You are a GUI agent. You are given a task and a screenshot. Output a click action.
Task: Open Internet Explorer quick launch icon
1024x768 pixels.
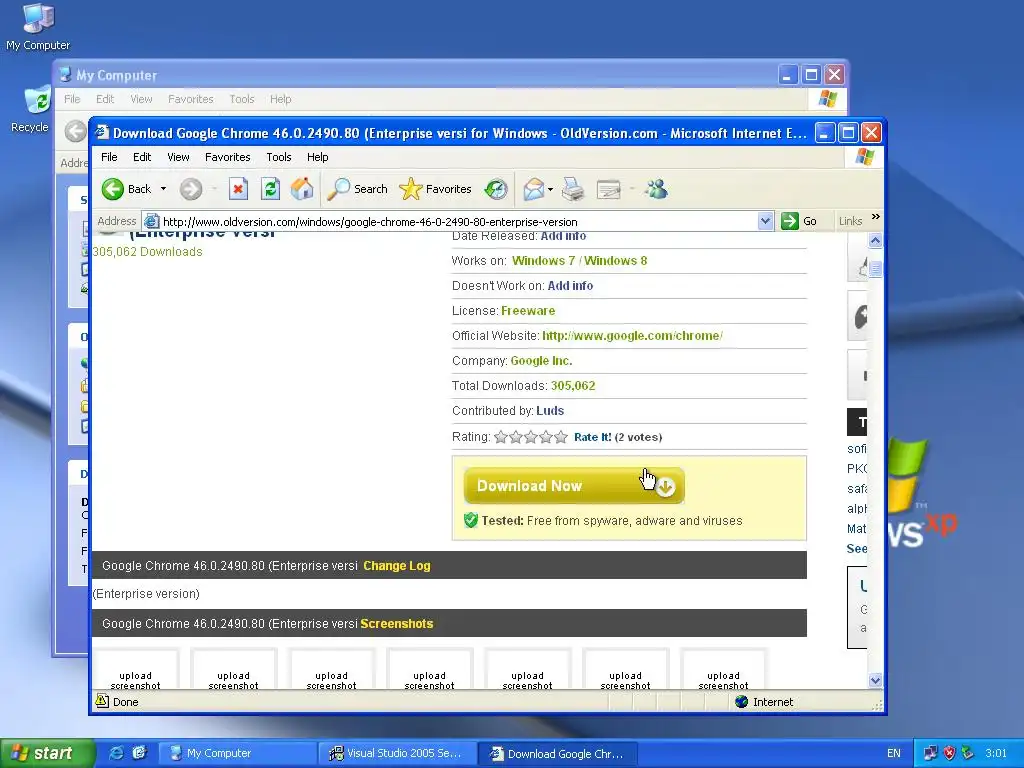click(116, 753)
